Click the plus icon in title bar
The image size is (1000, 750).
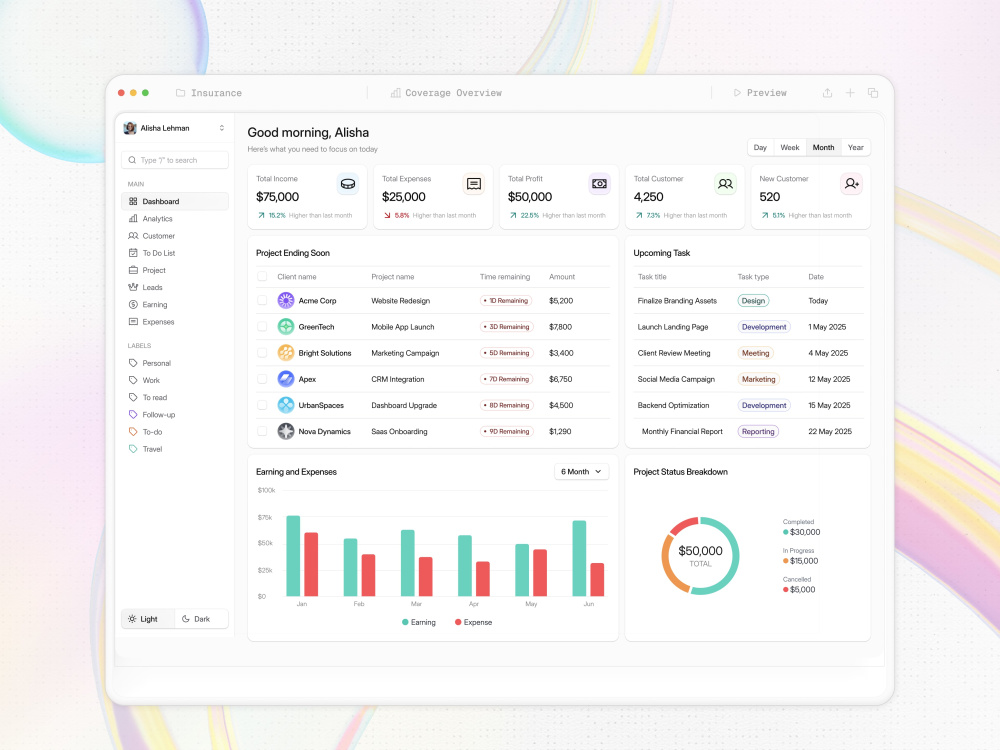850,93
